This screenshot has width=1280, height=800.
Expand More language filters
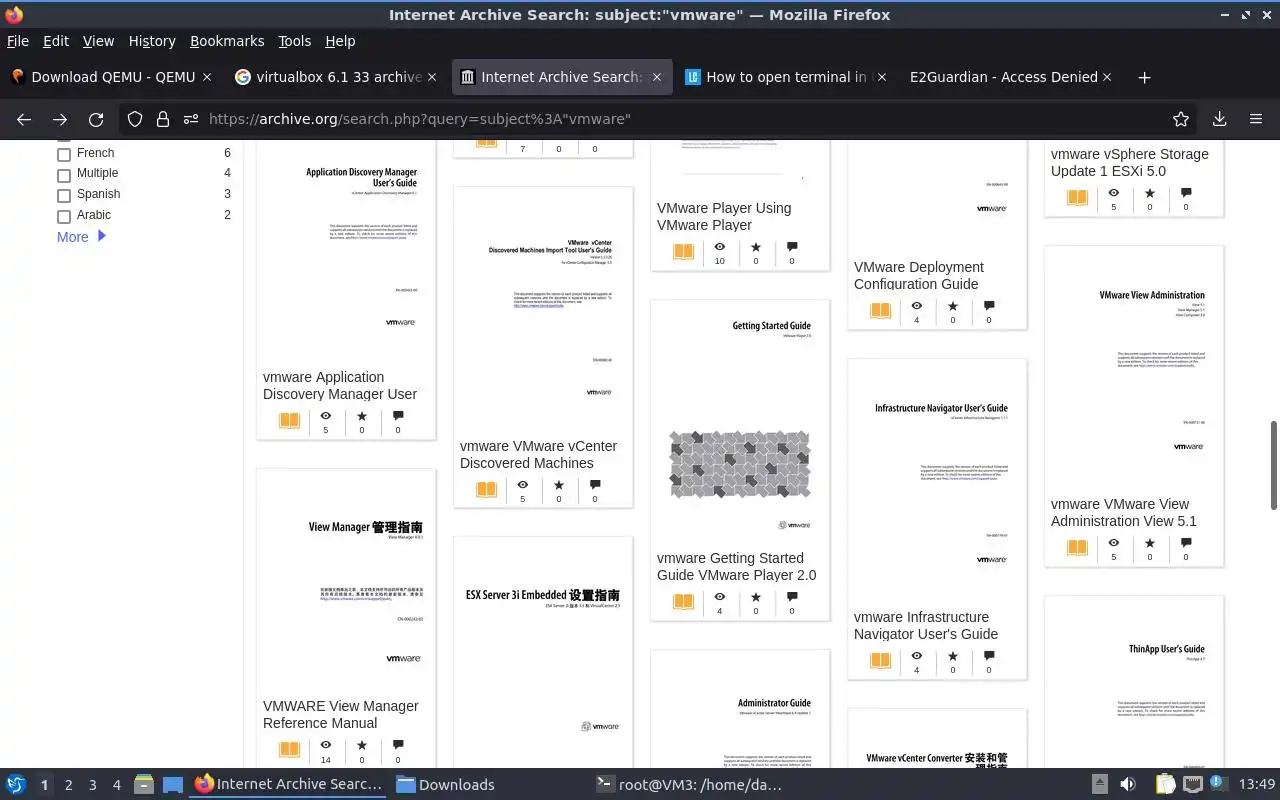pos(82,237)
